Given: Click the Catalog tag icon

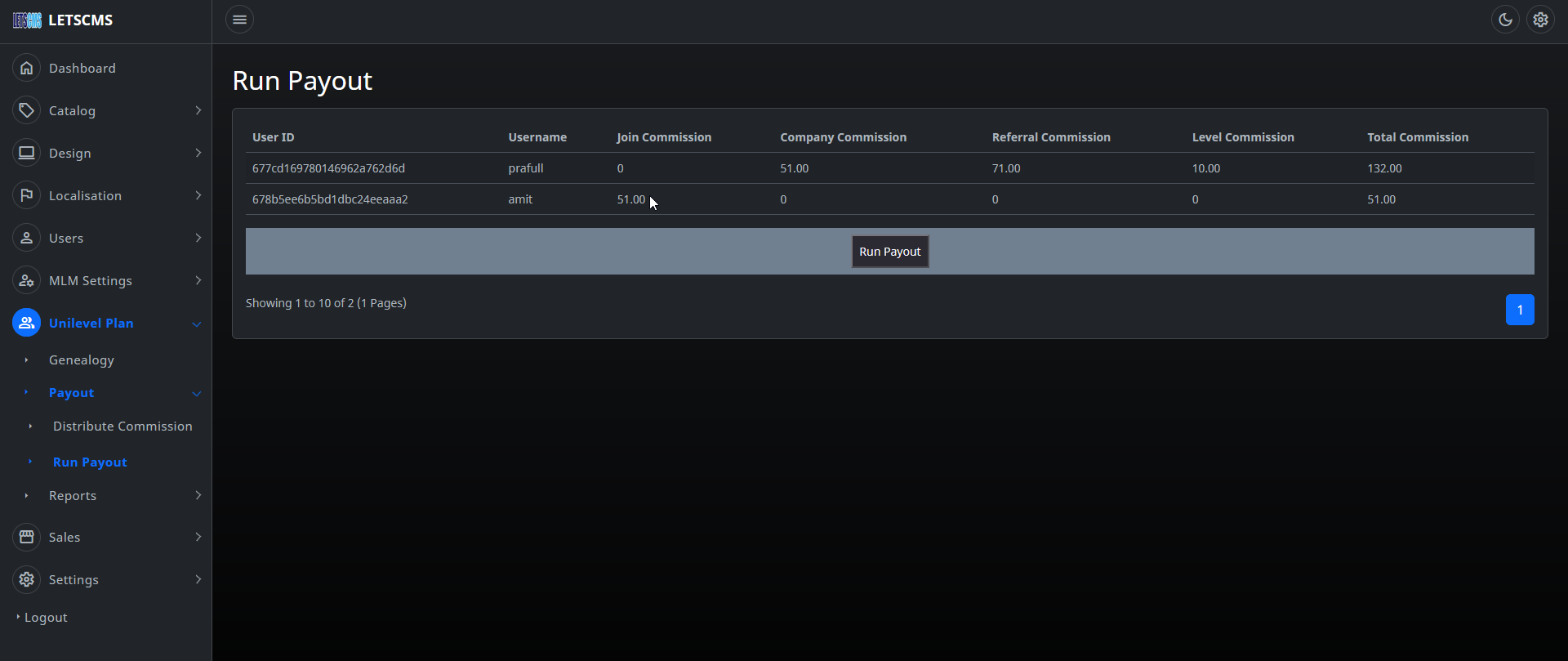Looking at the screenshot, I should 26,110.
